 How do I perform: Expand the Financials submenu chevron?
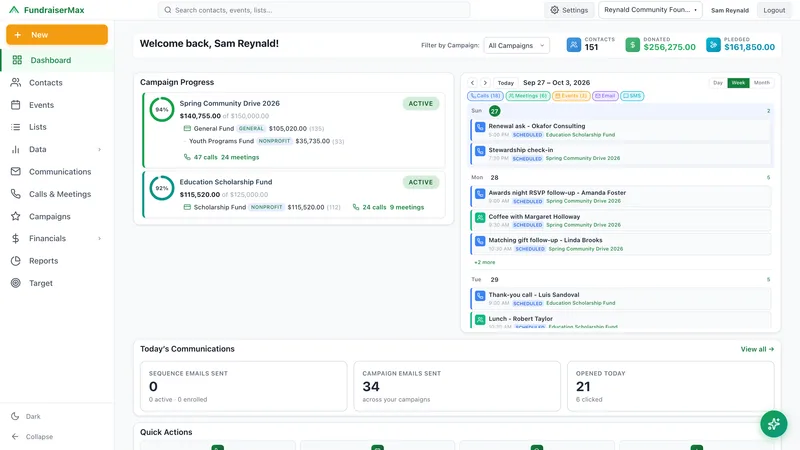pos(99,238)
